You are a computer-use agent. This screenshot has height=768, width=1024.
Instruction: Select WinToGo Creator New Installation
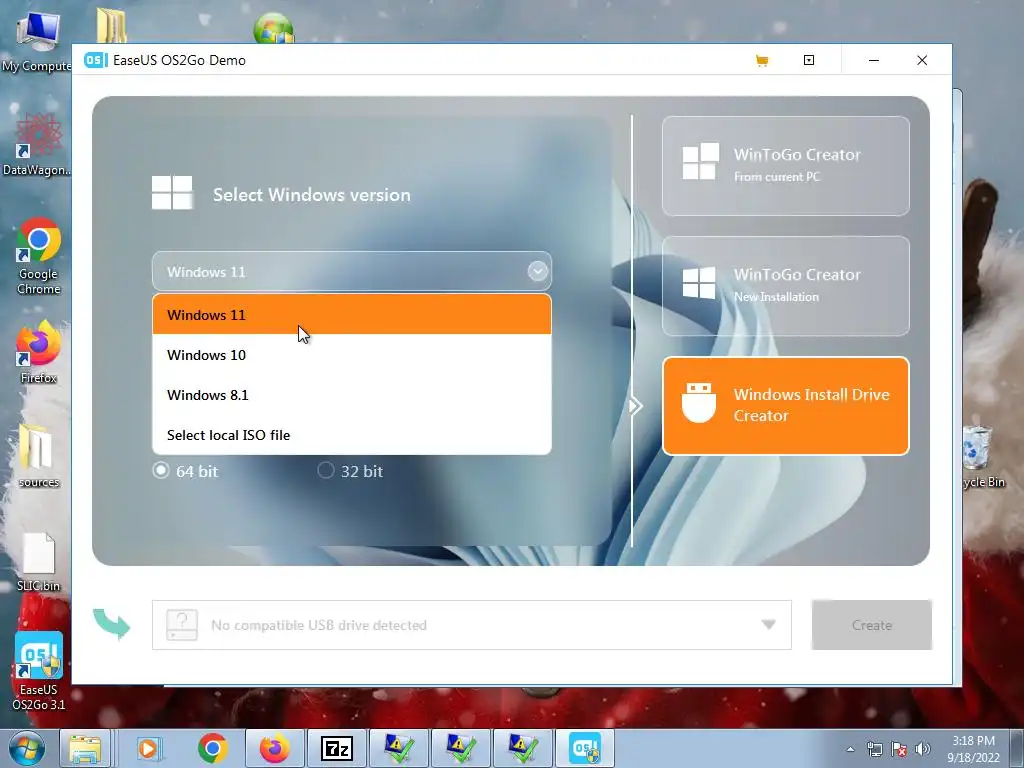pyautogui.click(x=786, y=286)
